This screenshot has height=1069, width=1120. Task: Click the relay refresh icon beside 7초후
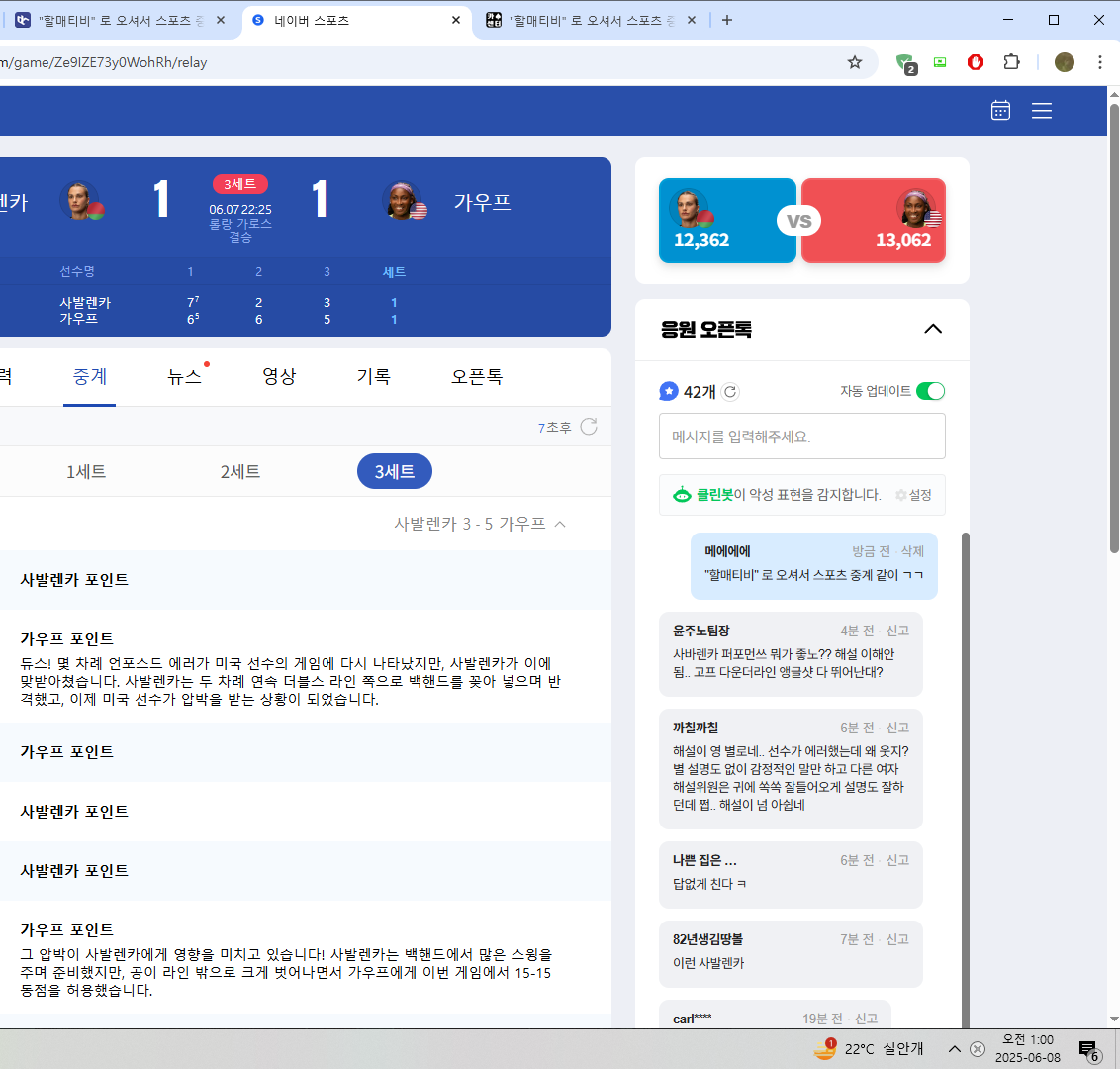[589, 427]
